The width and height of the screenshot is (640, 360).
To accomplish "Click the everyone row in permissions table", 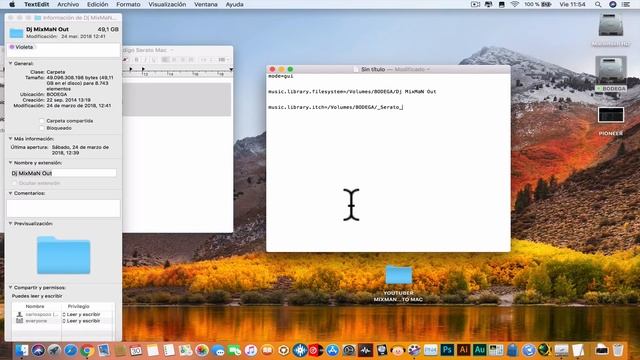I will point(63,321).
